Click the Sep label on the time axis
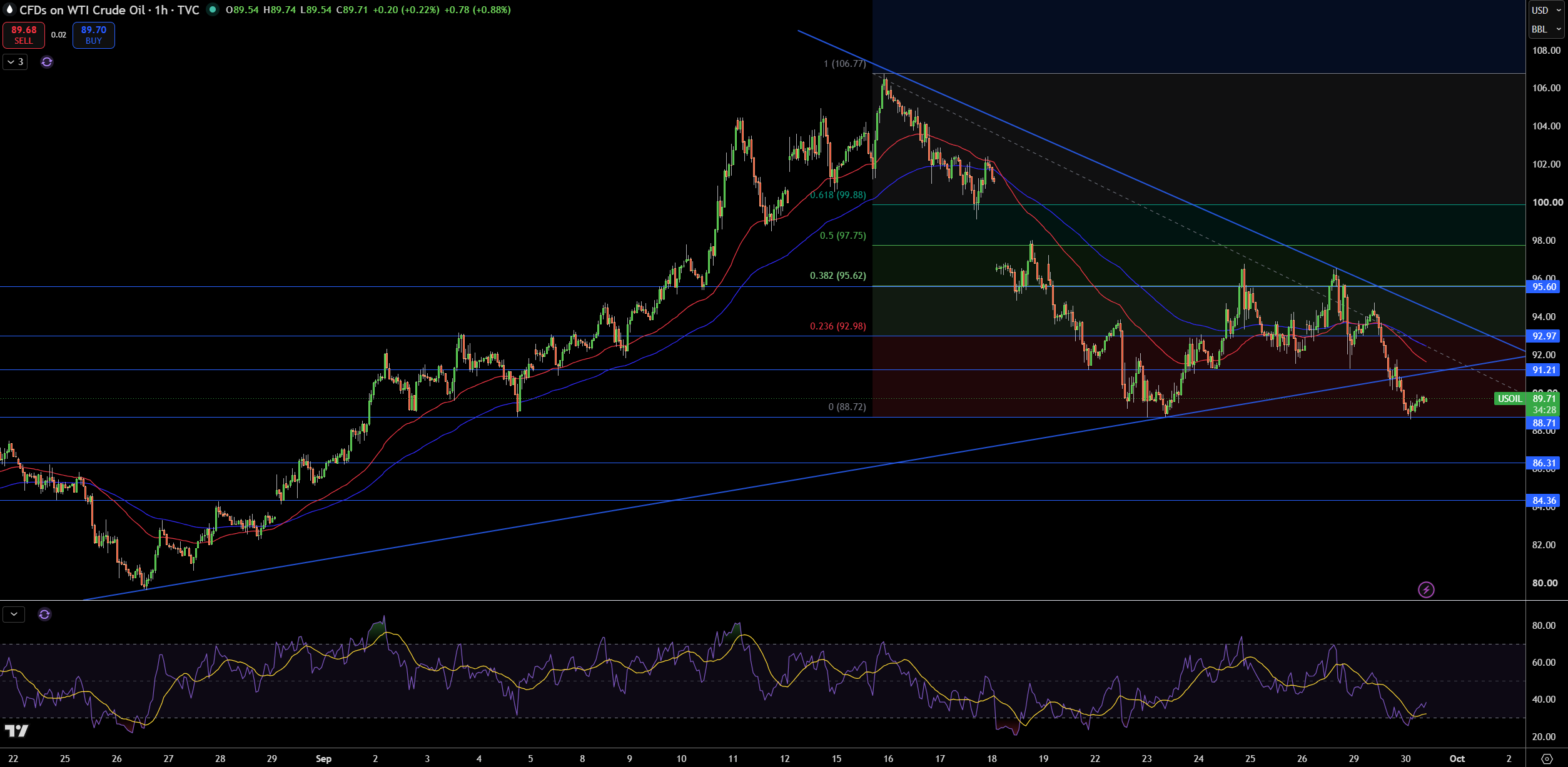1568x767 pixels. (323, 759)
